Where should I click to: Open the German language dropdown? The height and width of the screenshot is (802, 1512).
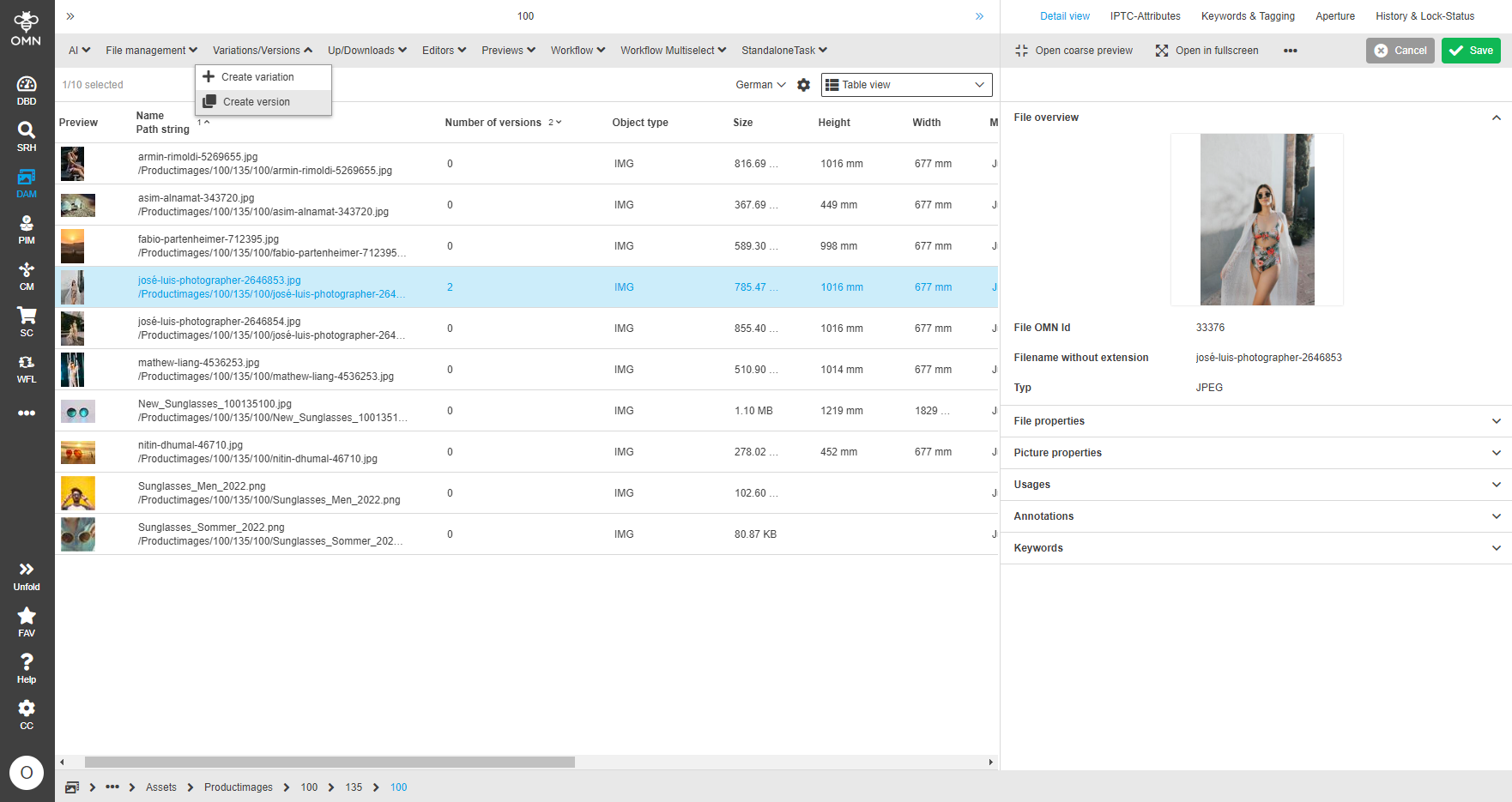pos(759,85)
